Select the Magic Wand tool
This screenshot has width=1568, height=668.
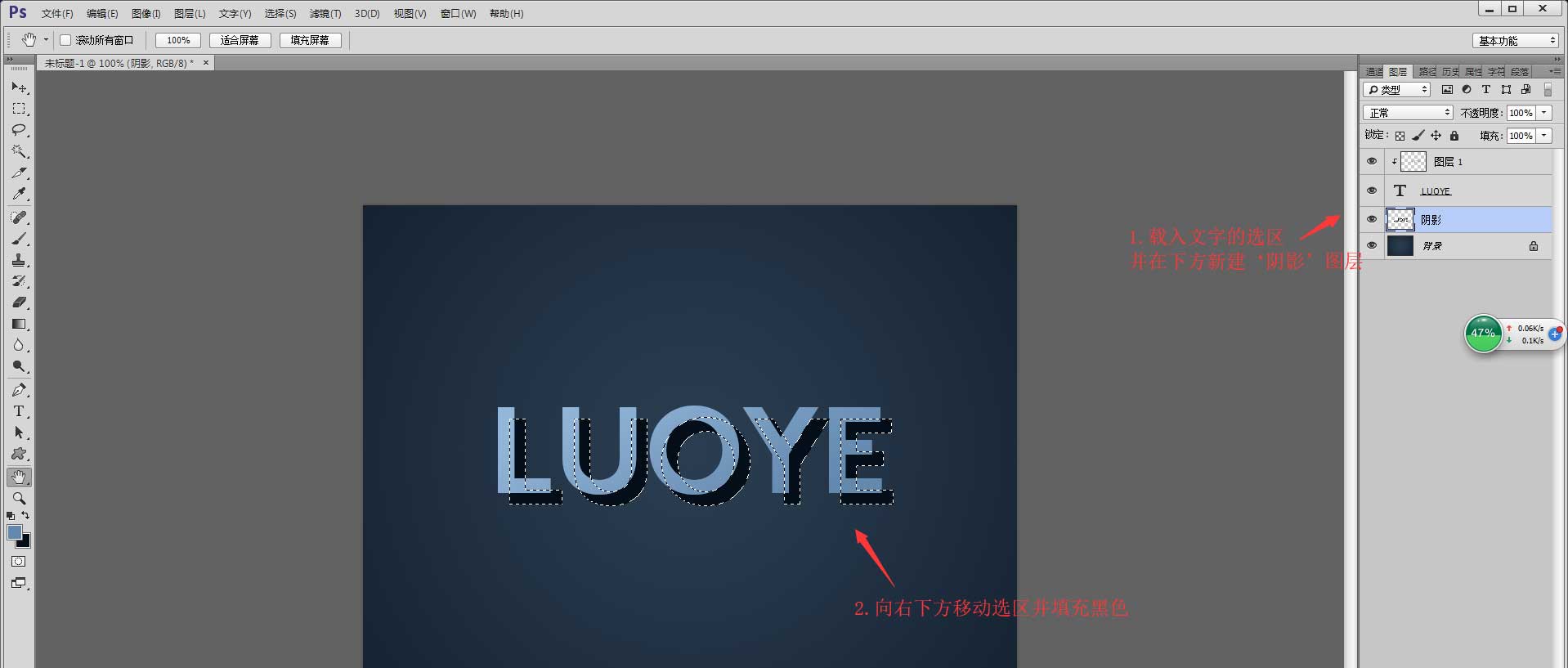point(19,151)
